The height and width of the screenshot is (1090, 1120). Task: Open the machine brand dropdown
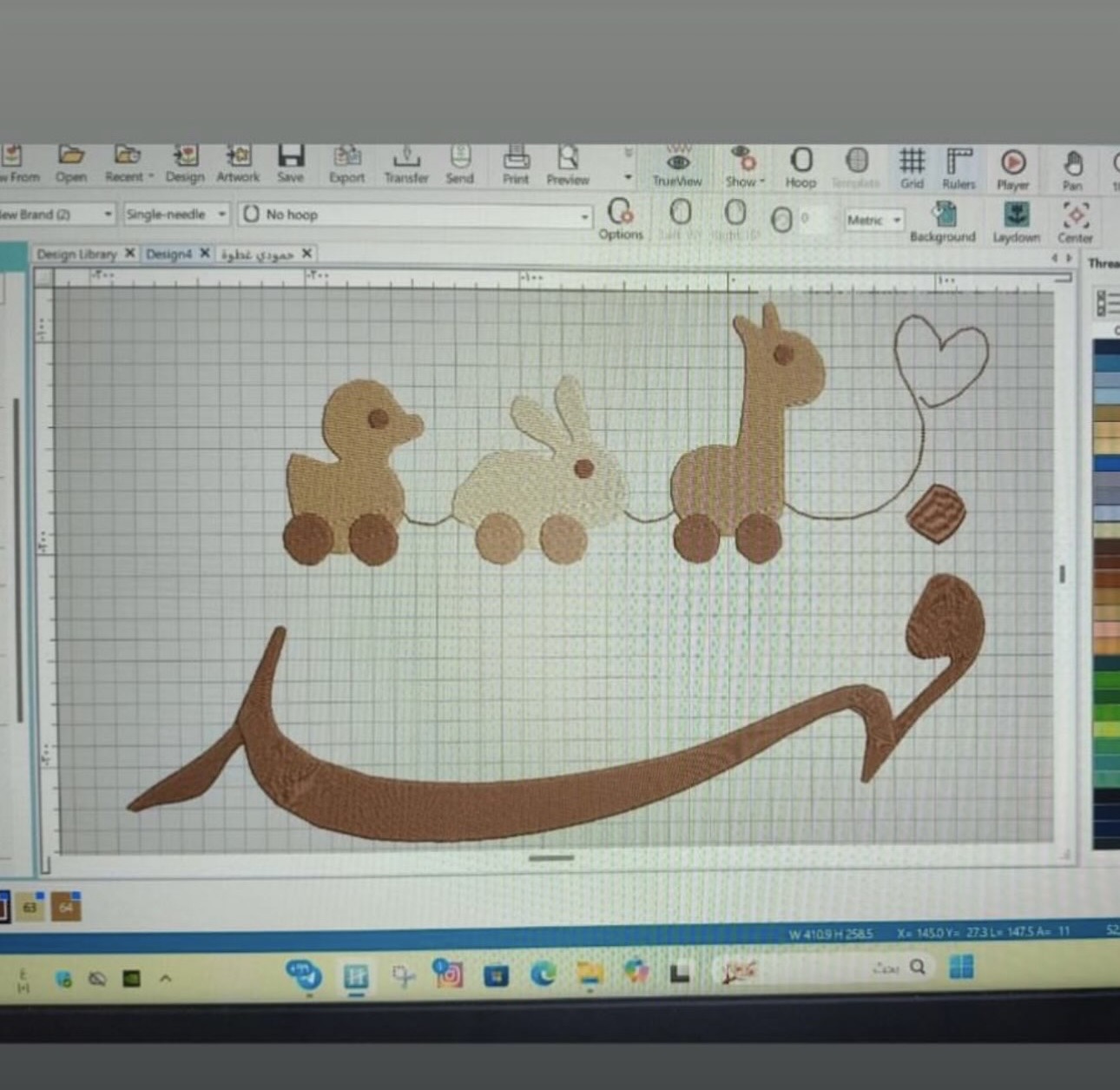pyautogui.click(x=56, y=214)
